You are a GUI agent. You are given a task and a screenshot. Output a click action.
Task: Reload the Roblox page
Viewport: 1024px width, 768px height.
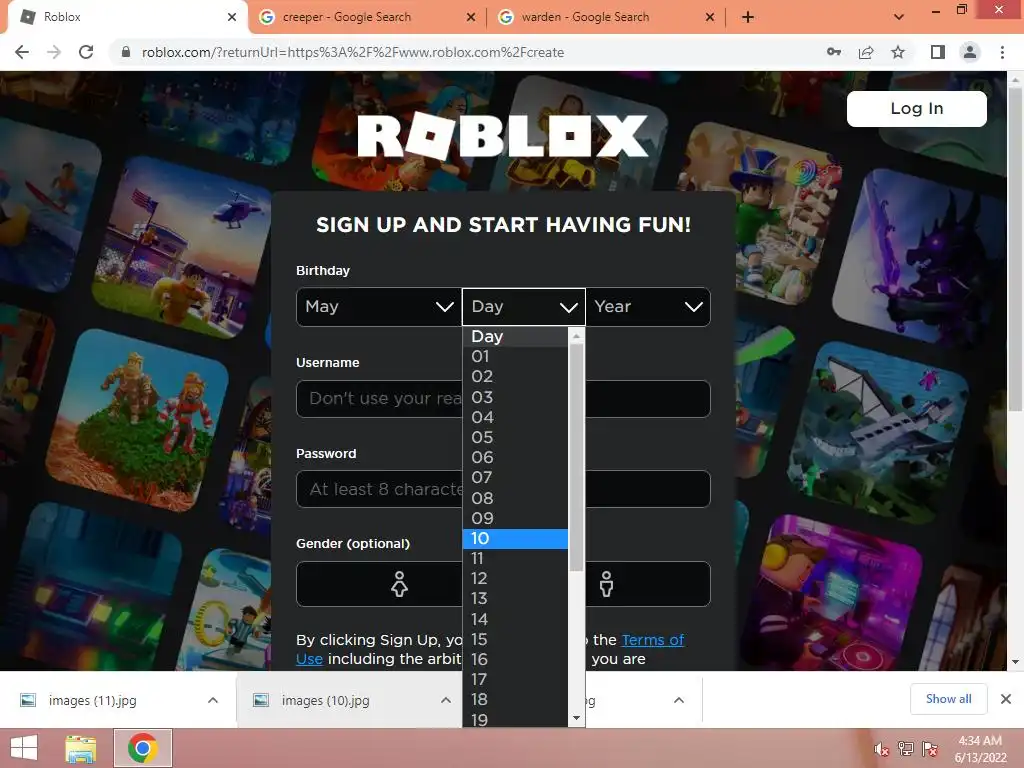click(86, 52)
